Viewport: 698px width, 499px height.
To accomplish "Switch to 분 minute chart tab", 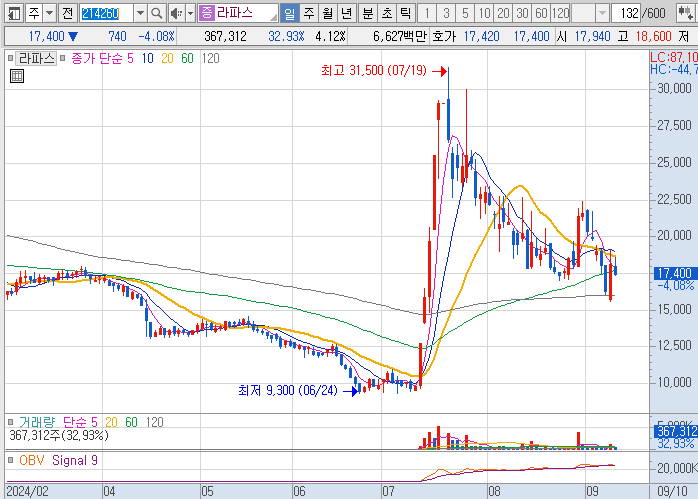I will (368, 13).
